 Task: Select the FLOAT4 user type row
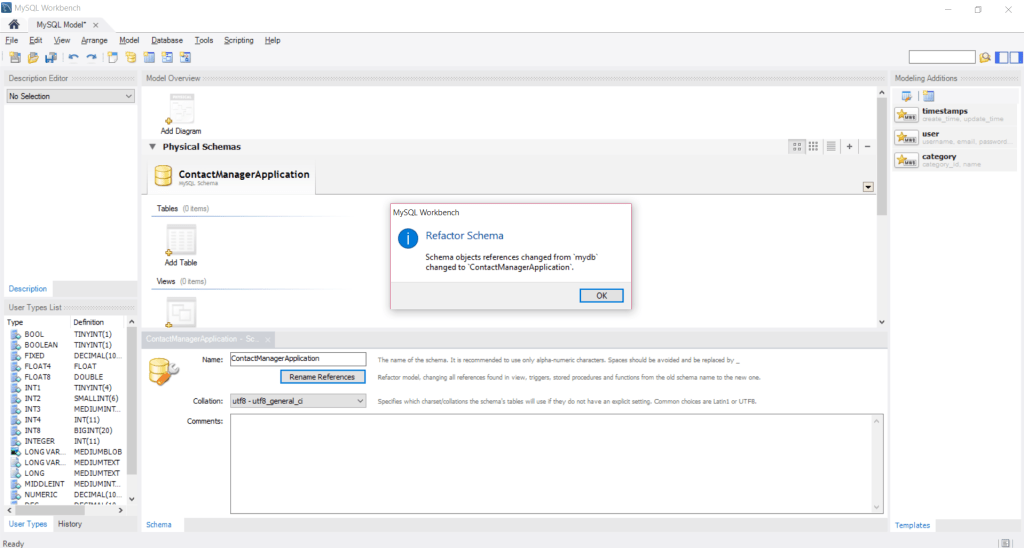coord(67,366)
